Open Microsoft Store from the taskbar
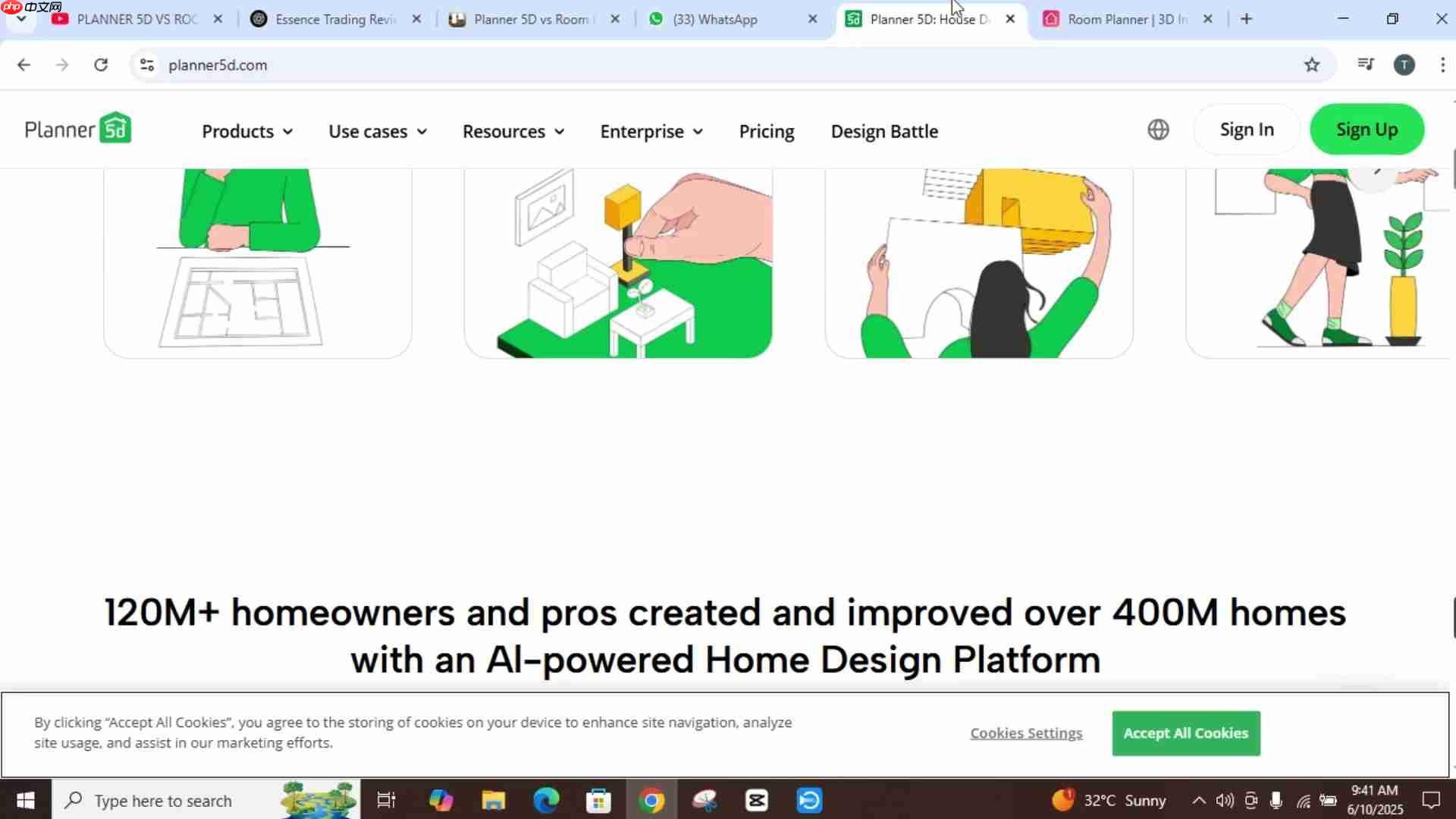This screenshot has width=1456, height=819. tap(598, 800)
